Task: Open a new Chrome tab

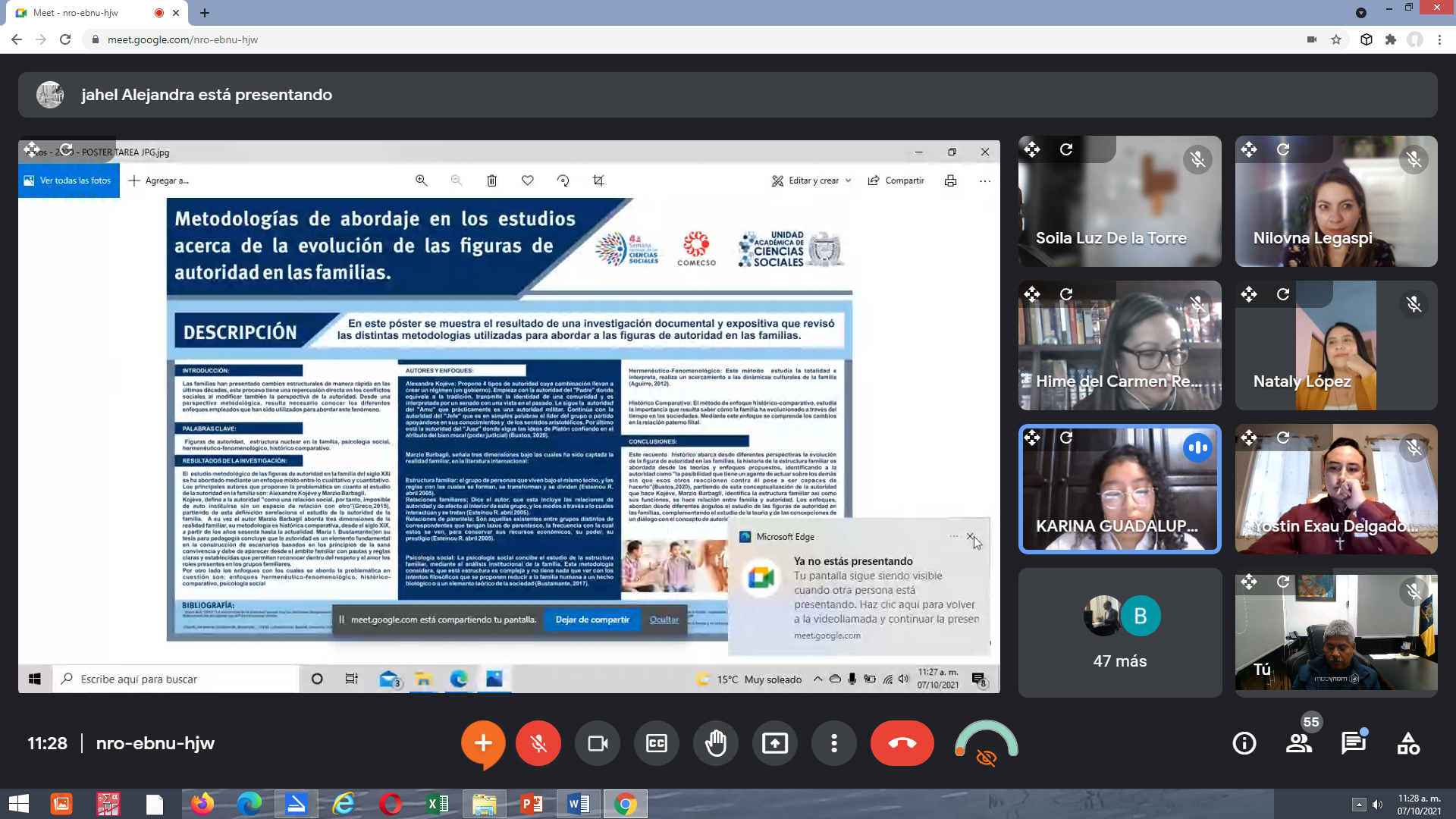Action: [205, 13]
